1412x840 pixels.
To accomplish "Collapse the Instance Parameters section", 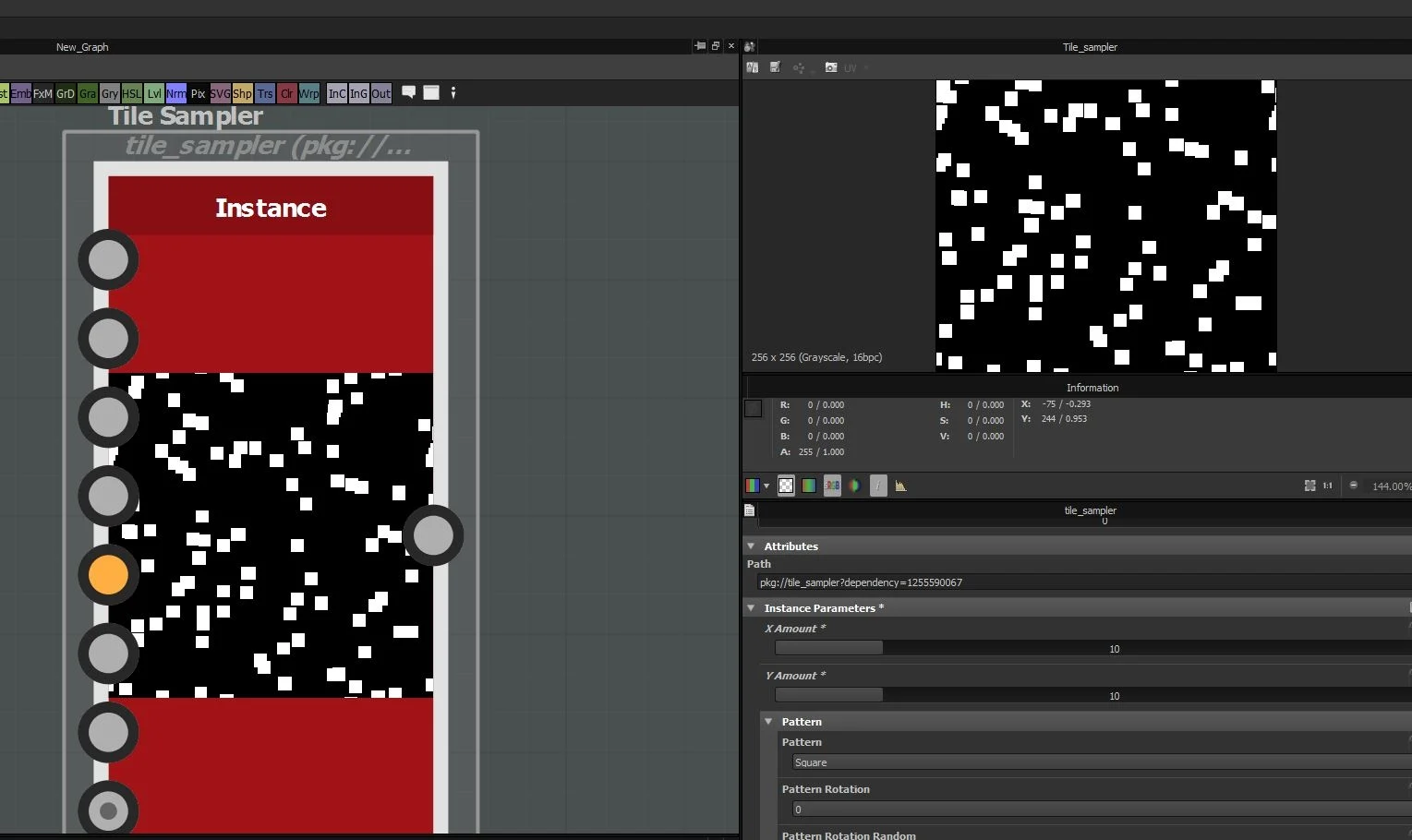I will click(751, 608).
